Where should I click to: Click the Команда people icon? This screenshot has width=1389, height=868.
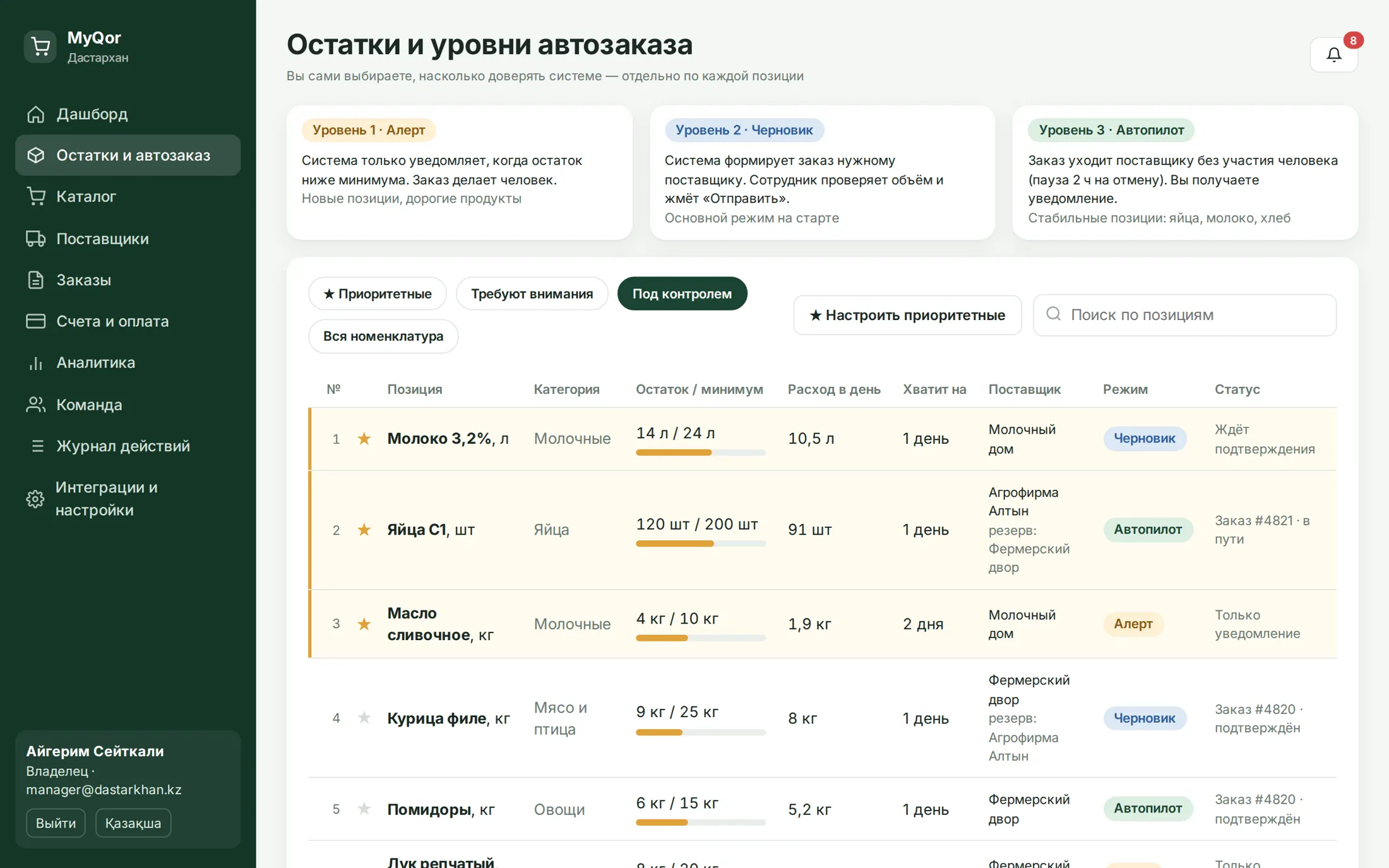[x=36, y=405]
